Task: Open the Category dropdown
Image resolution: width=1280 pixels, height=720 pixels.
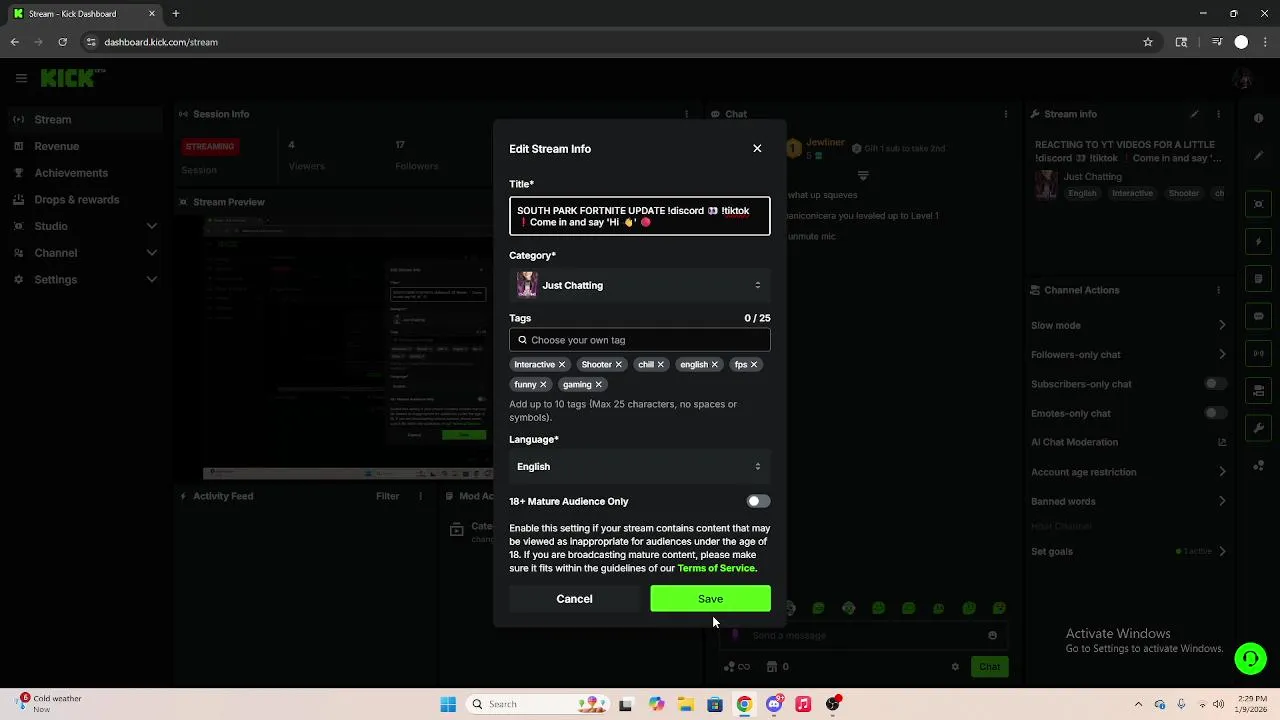Action: [x=640, y=285]
